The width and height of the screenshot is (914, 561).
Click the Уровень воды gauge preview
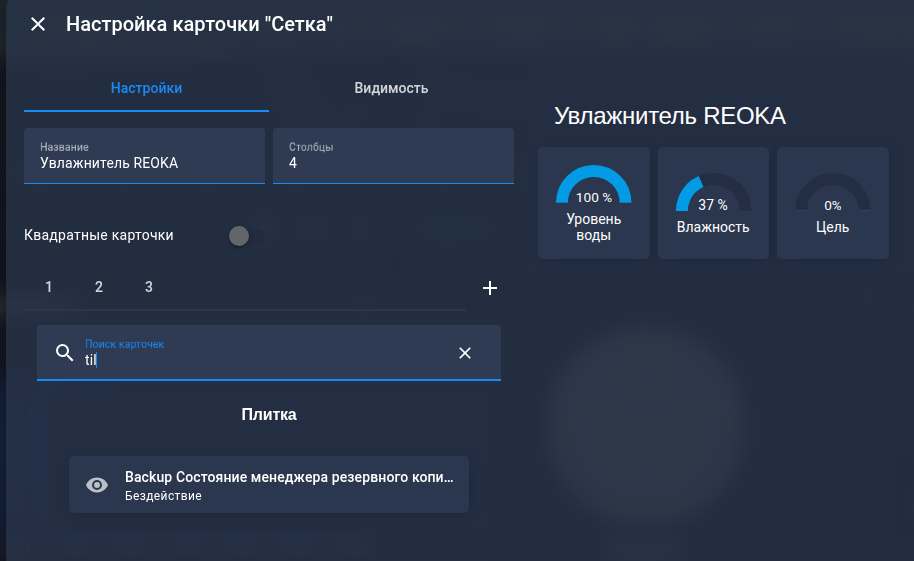point(594,203)
